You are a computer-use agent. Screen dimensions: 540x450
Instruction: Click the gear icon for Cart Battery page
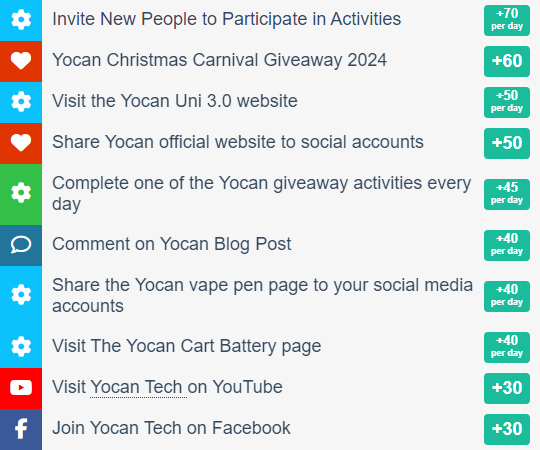[x=21, y=347]
